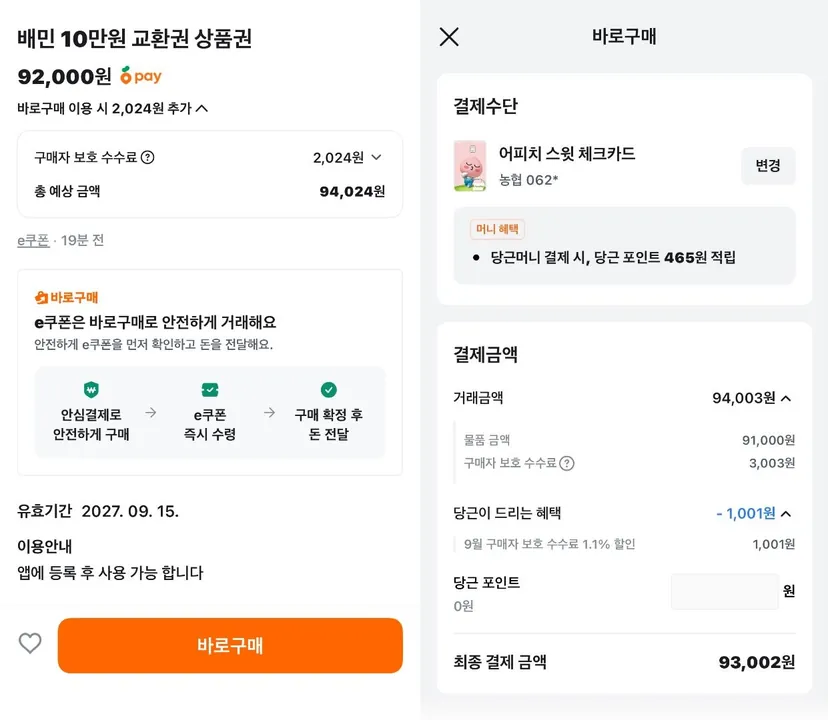Tap the 머니 혜택 badge

[497, 229]
